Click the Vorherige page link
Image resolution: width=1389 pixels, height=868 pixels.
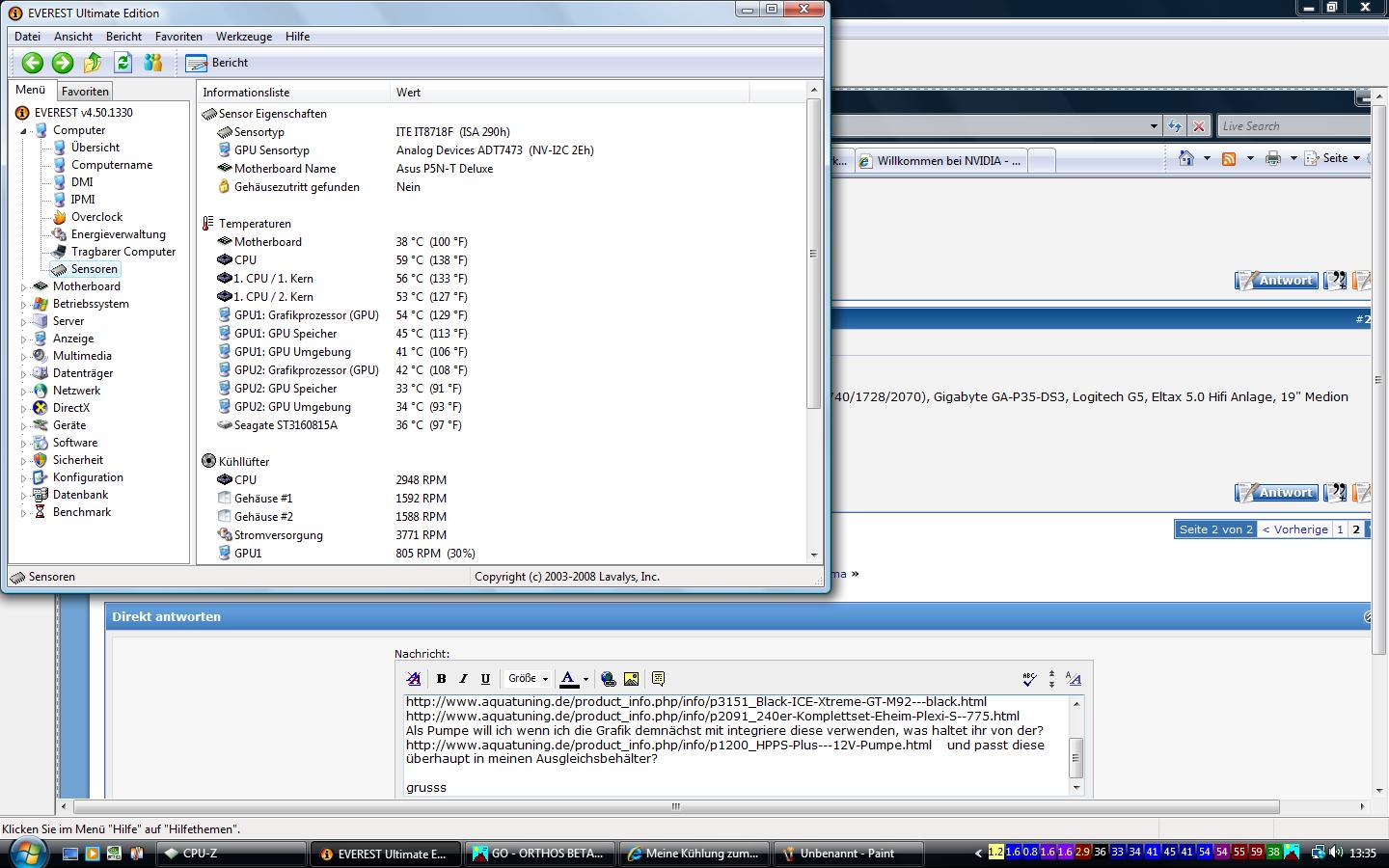click(1294, 529)
